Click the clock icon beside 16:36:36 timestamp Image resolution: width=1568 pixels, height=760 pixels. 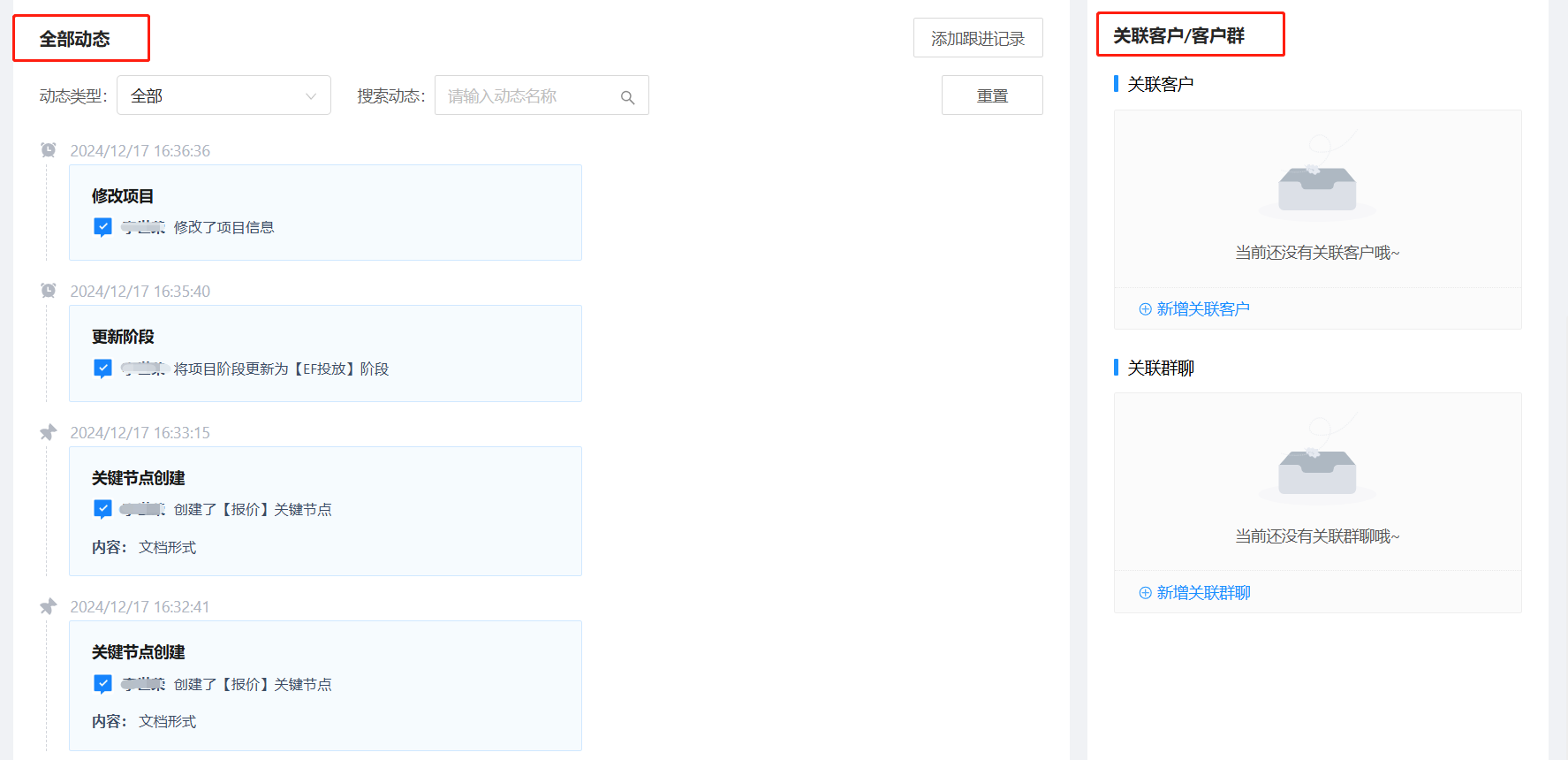[49, 150]
